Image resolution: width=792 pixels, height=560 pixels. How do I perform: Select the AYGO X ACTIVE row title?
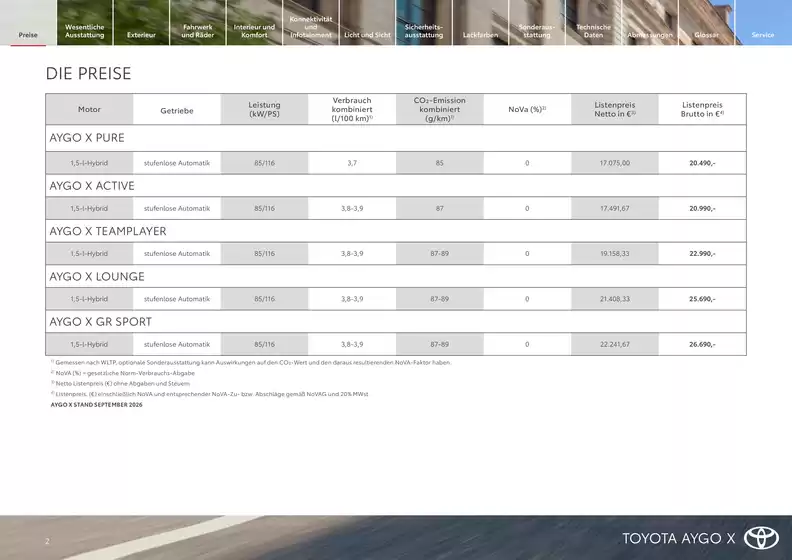[x=92, y=186]
